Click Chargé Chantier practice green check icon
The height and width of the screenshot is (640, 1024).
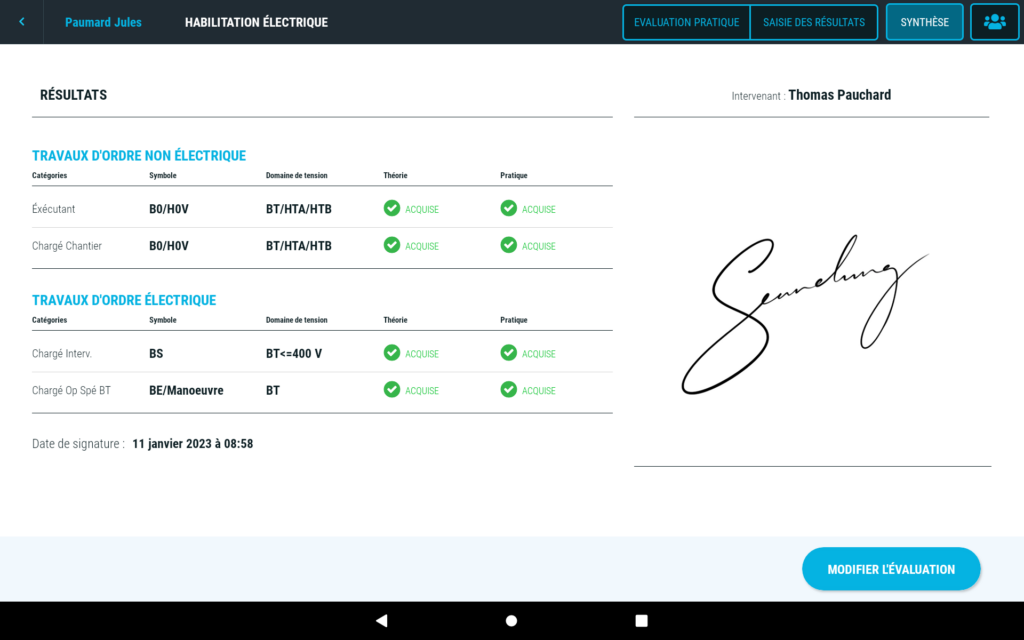click(509, 245)
